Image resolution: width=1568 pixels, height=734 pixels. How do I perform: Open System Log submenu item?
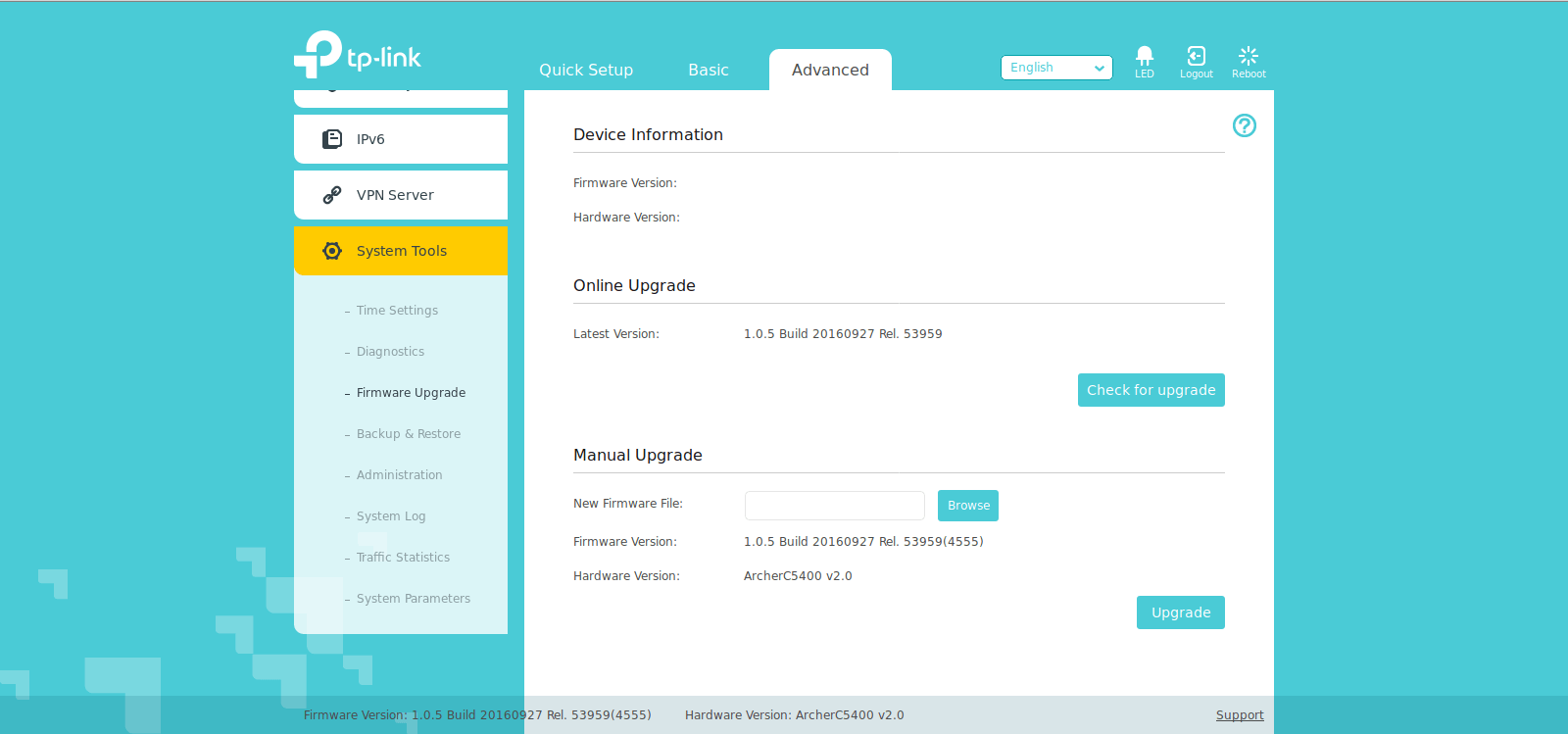point(391,516)
